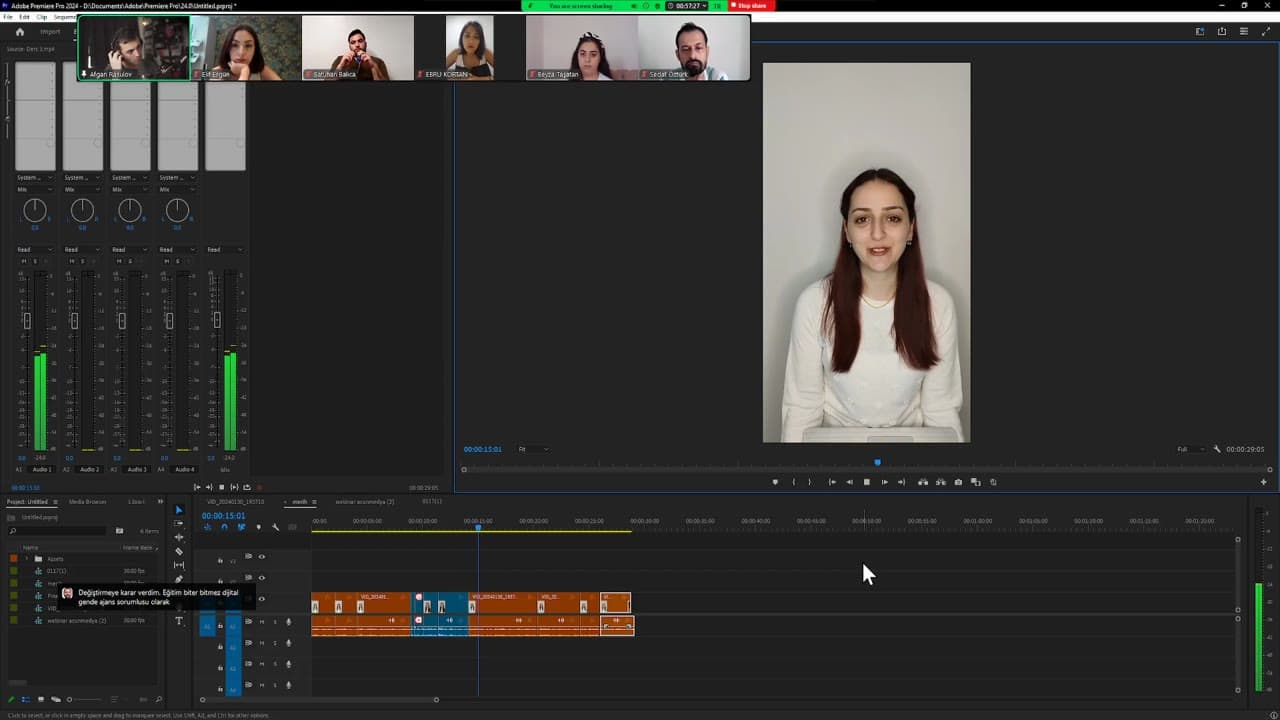1280x720 pixels.
Task: Open the Home screen icon
Action: (19, 32)
